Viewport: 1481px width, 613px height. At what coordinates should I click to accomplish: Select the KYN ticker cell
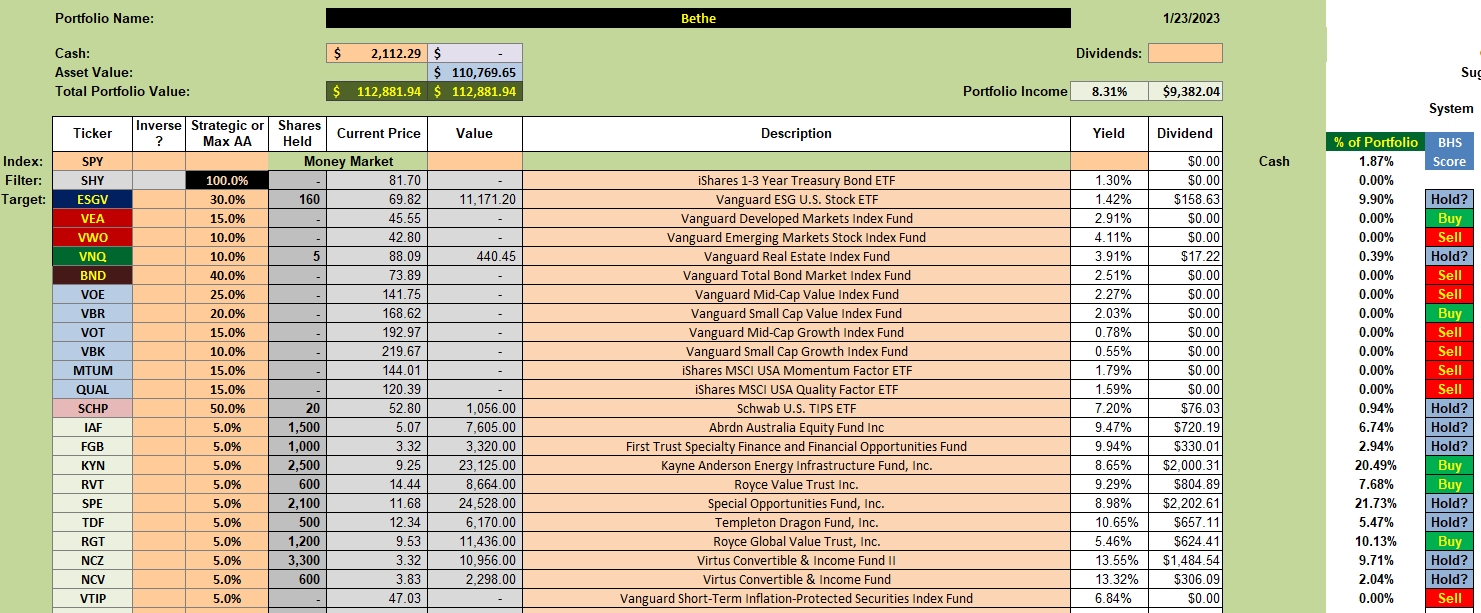click(x=93, y=465)
